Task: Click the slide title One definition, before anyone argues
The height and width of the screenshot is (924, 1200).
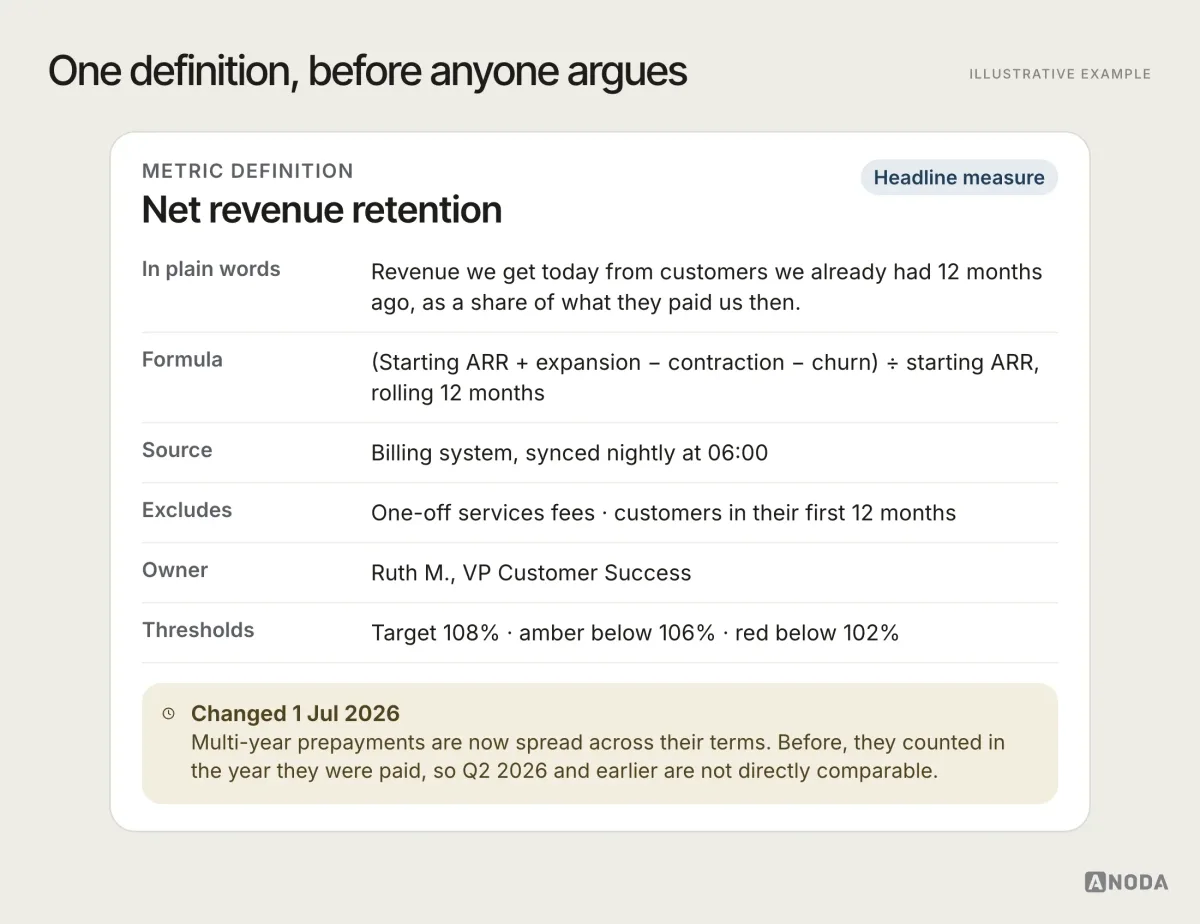Action: coord(368,72)
